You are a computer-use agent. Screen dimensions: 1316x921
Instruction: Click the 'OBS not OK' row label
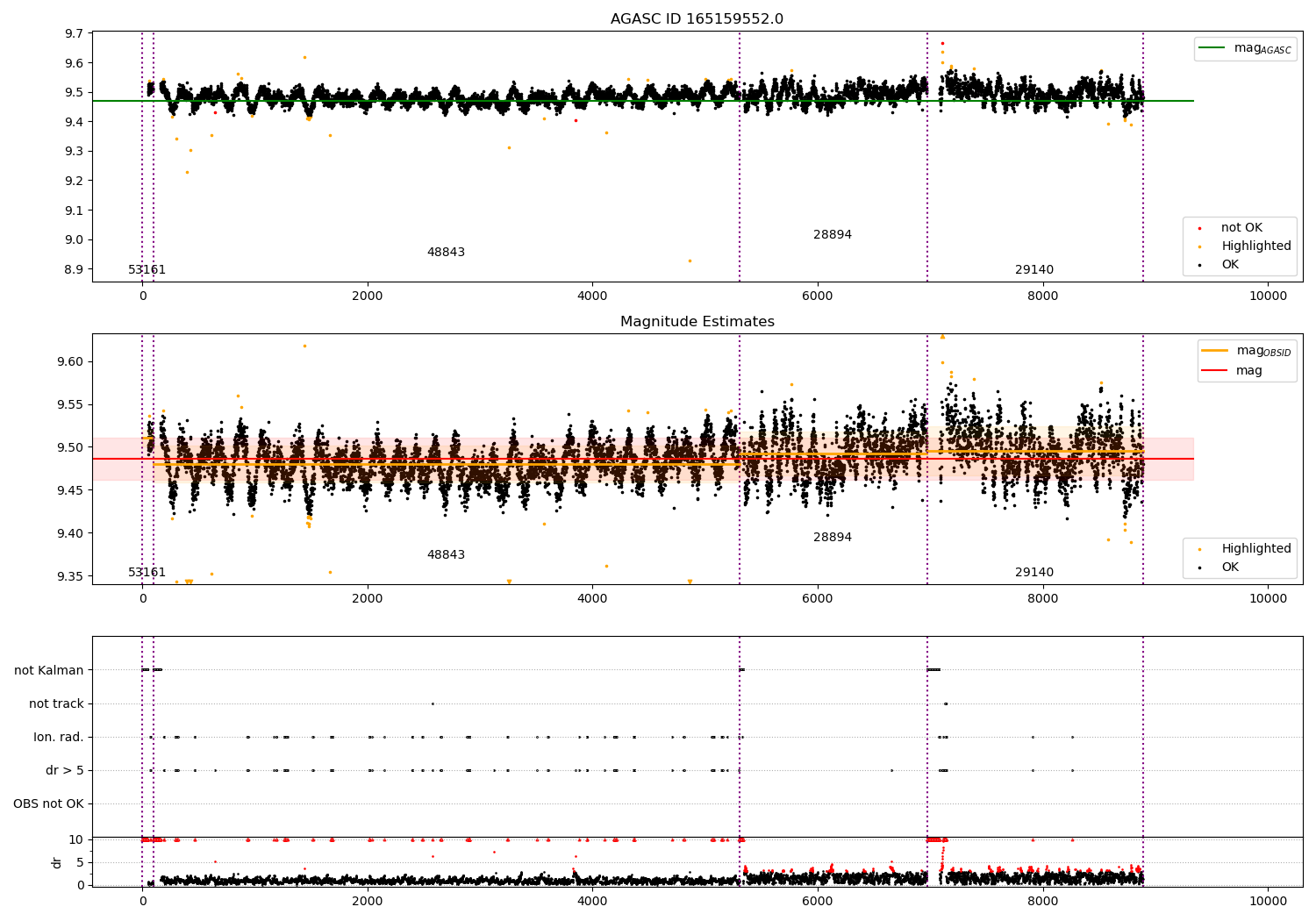(48, 804)
